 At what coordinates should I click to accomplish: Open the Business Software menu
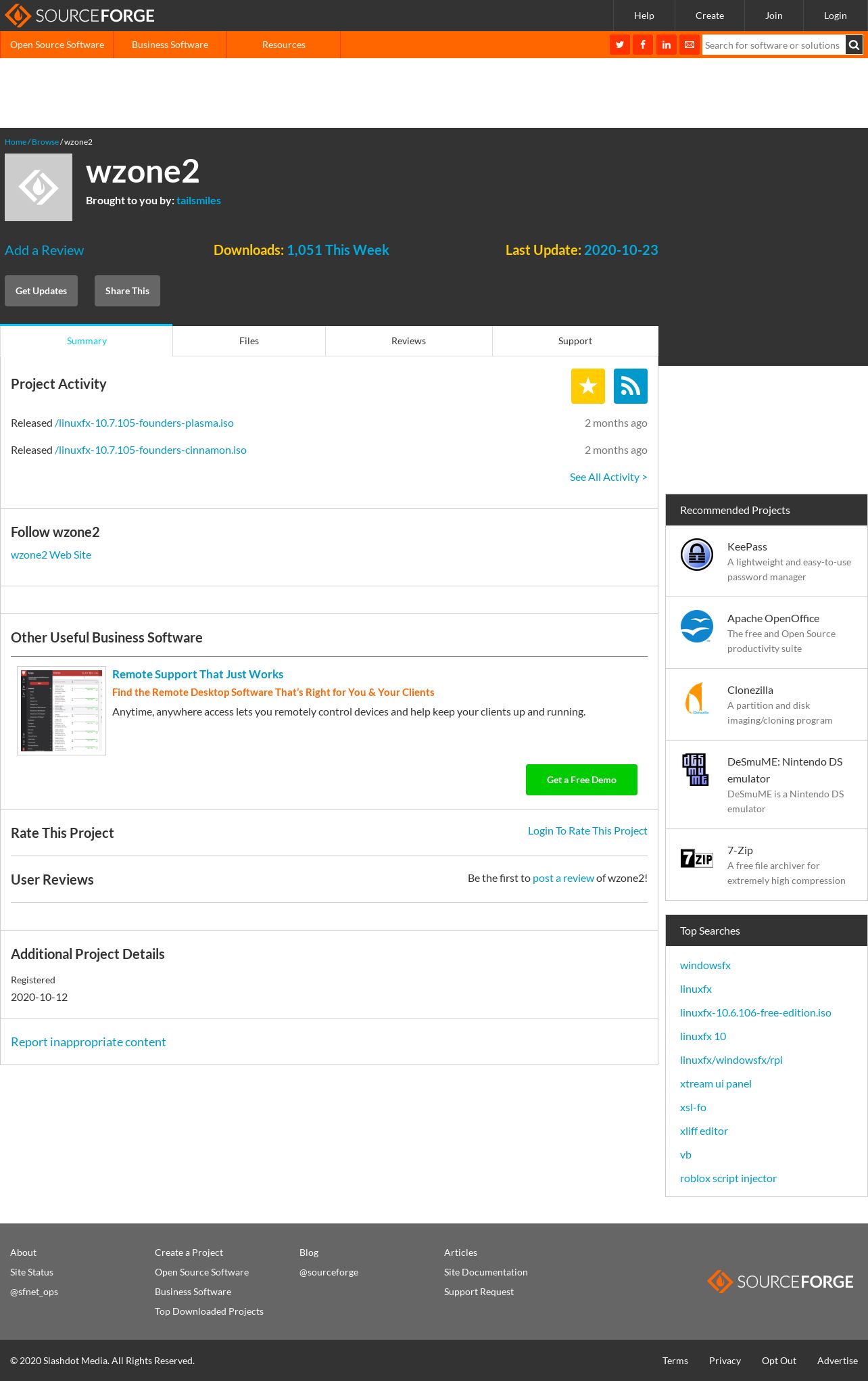[170, 45]
